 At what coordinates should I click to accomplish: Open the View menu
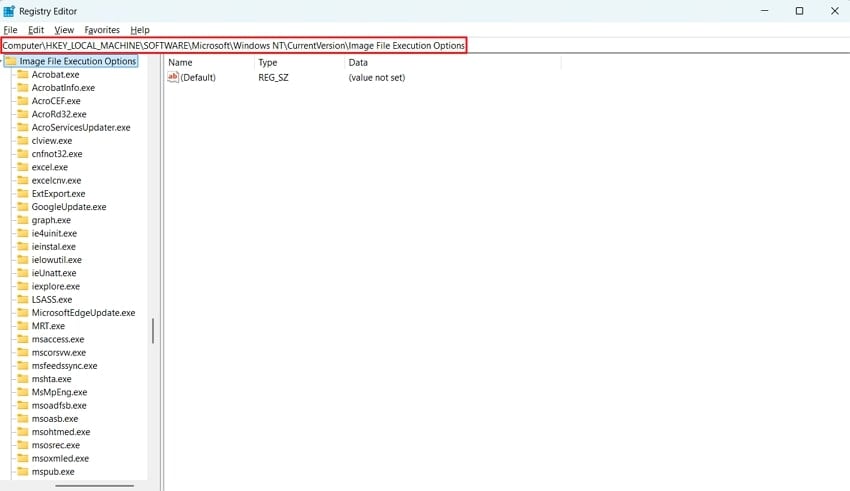[x=64, y=30]
